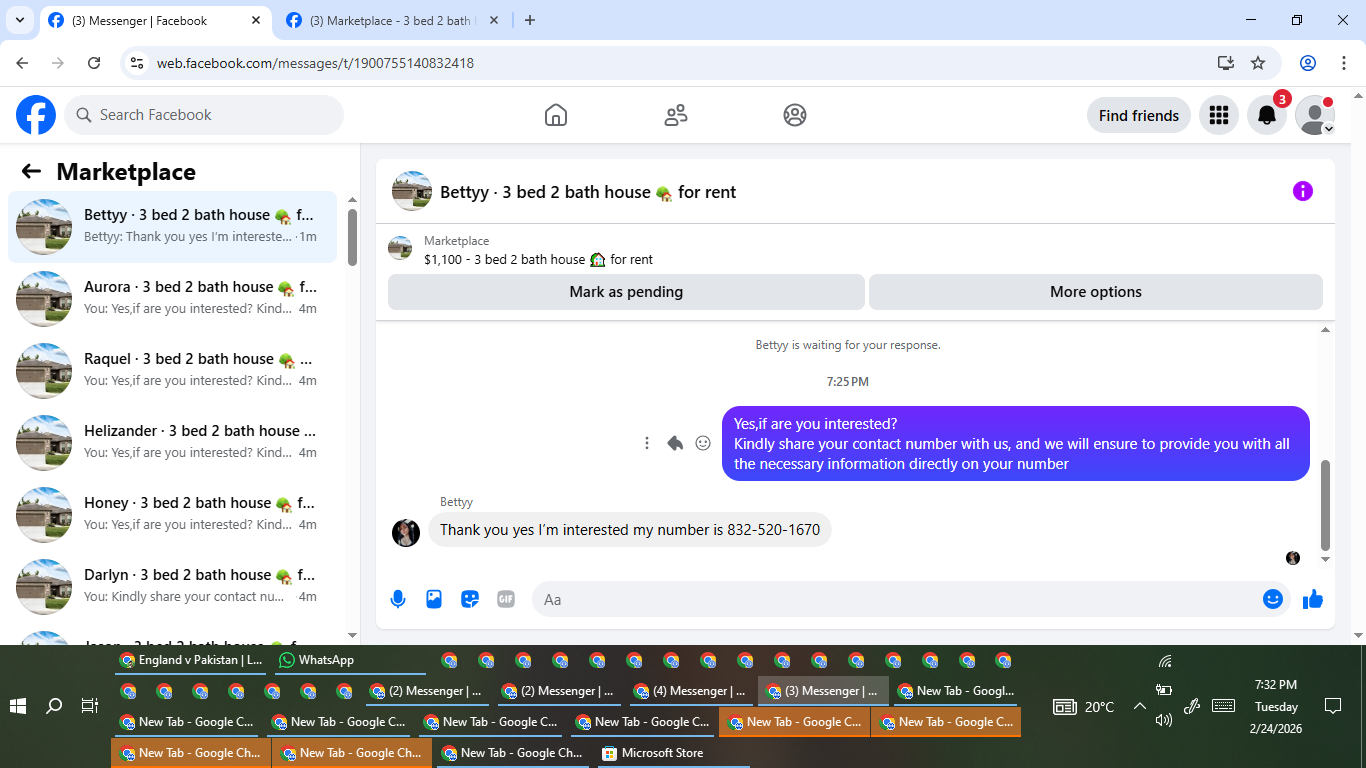The width and height of the screenshot is (1366, 768).
Task: React to the sent message with emoji
Action: coord(703,443)
